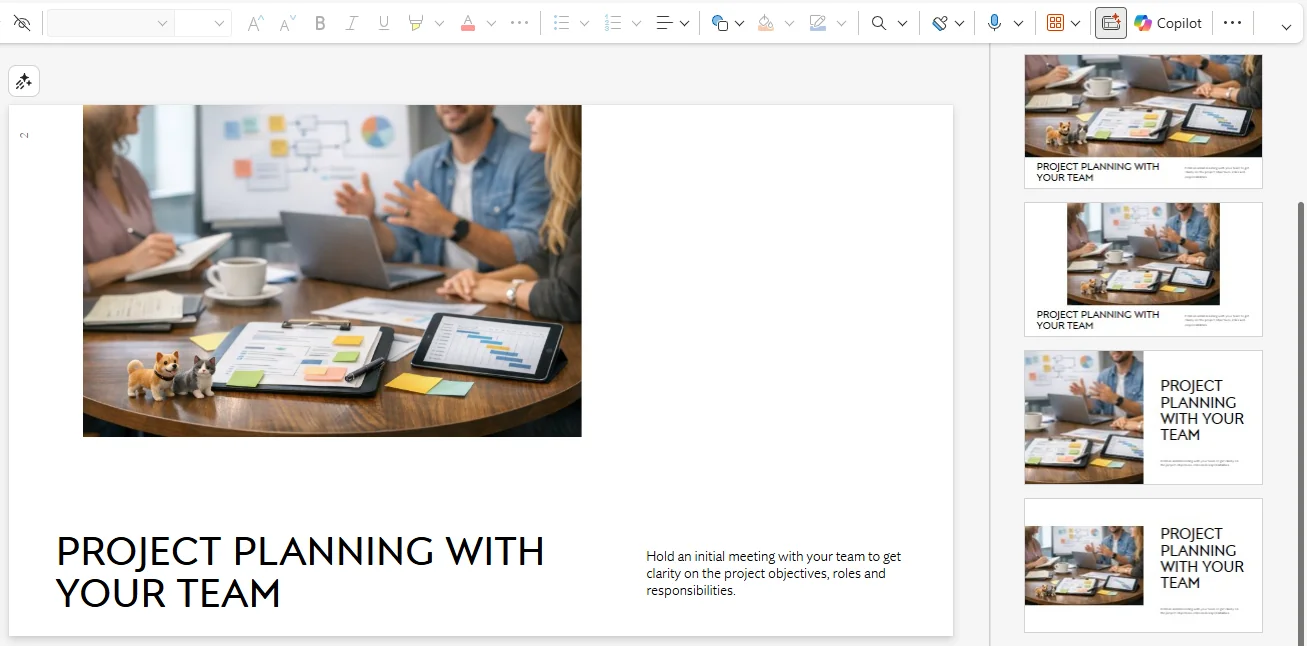Expand the alignment options arrow
The image size is (1307, 646).
coord(685,23)
